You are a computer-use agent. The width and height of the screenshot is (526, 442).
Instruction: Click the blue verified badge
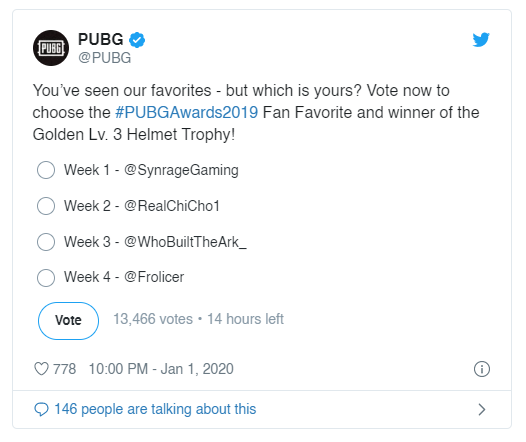point(137,40)
